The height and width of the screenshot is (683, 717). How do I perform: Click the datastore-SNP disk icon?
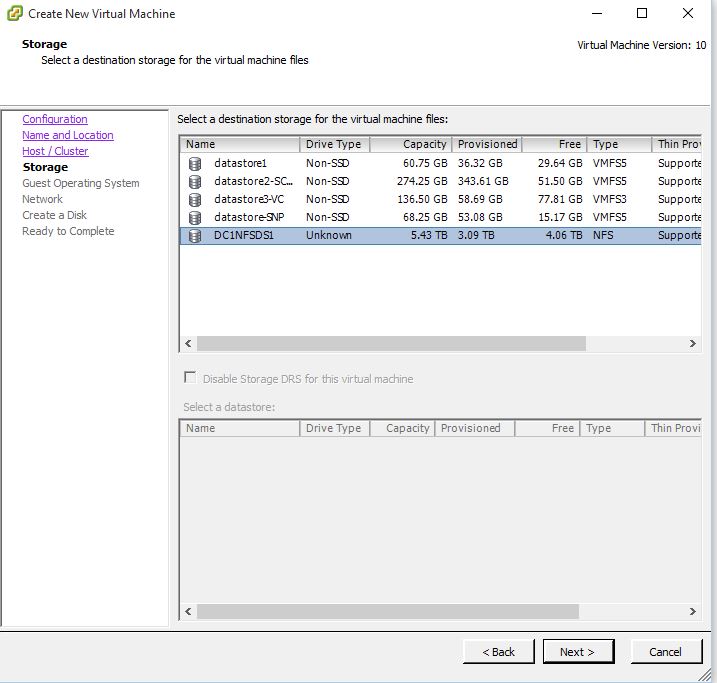click(195, 217)
